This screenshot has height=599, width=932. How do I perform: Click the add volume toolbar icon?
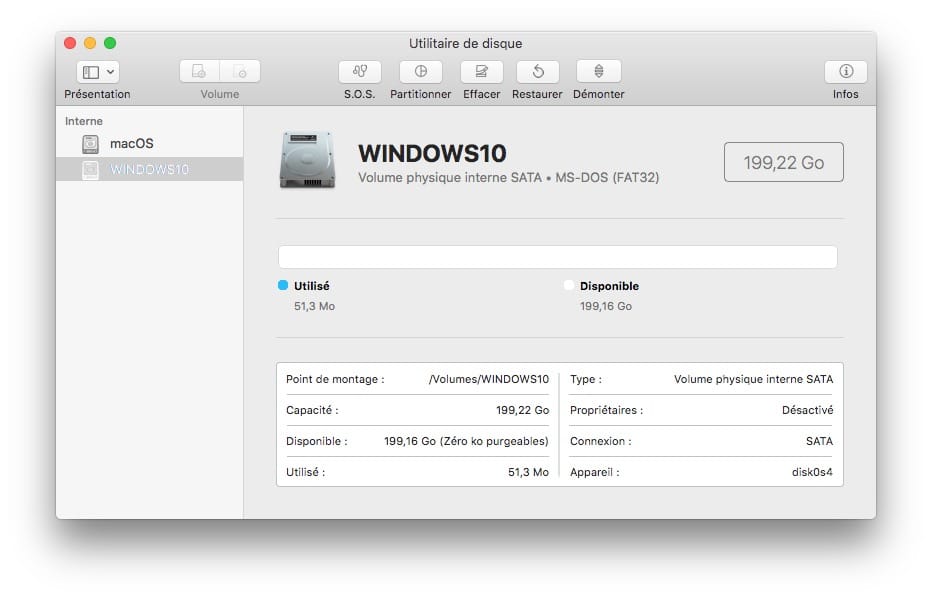(200, 72)
